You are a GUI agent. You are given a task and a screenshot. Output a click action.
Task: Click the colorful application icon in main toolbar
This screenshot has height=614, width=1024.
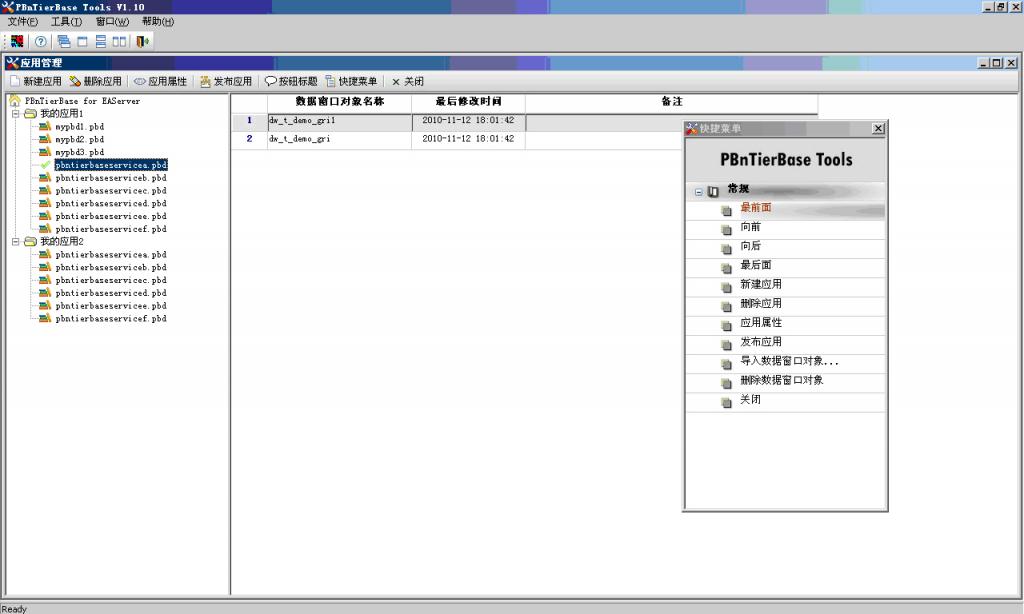pos(17,41)
